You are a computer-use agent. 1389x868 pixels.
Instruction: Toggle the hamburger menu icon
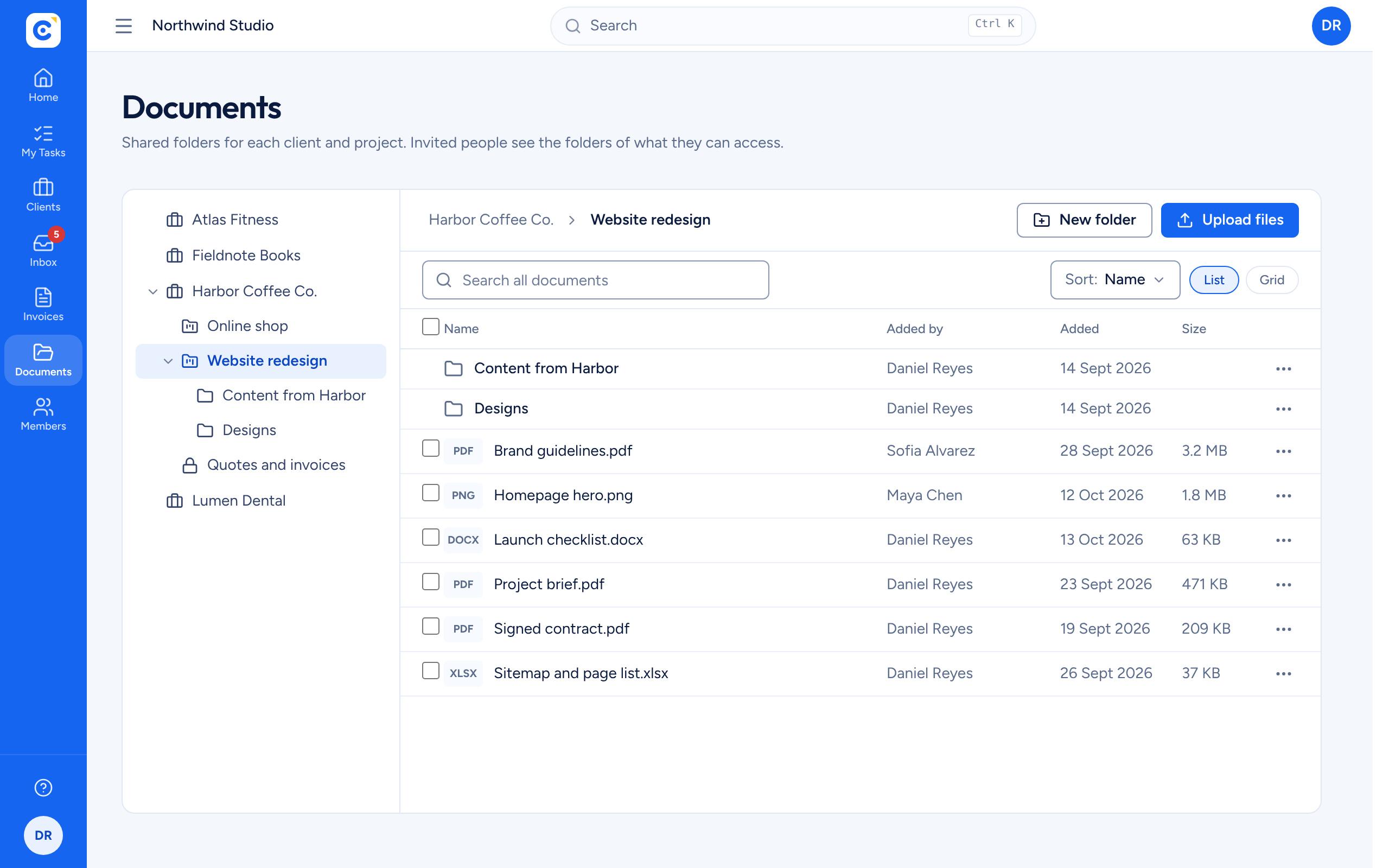coord(123,26)
